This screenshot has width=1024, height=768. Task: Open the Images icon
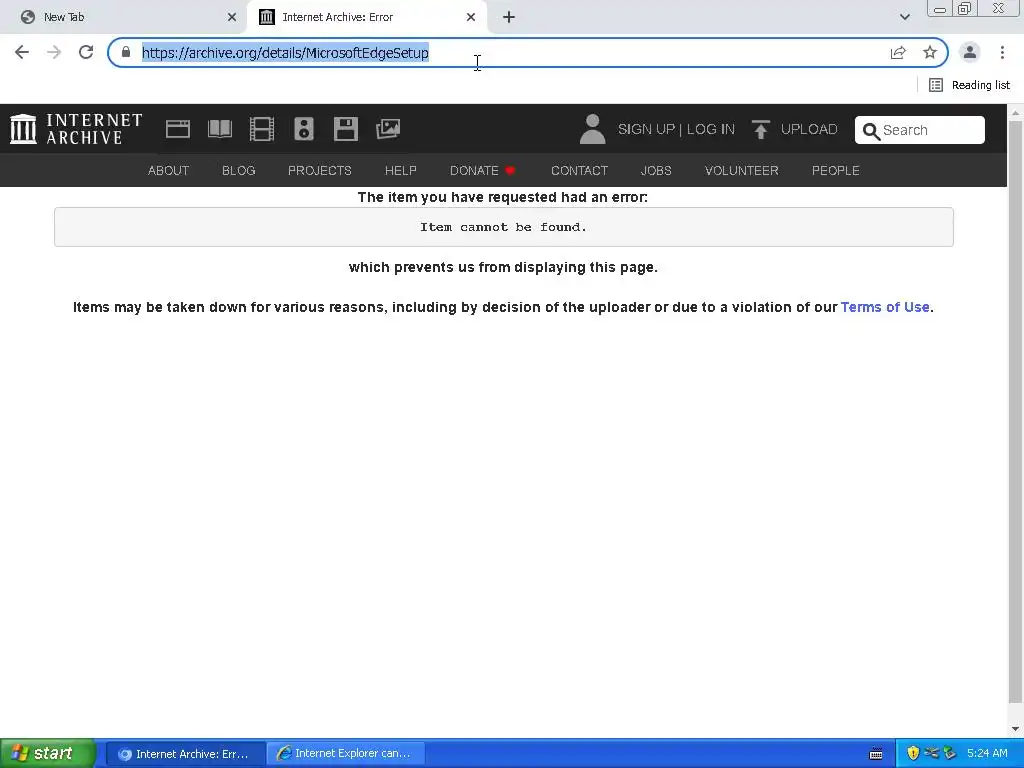coord(388,129)
